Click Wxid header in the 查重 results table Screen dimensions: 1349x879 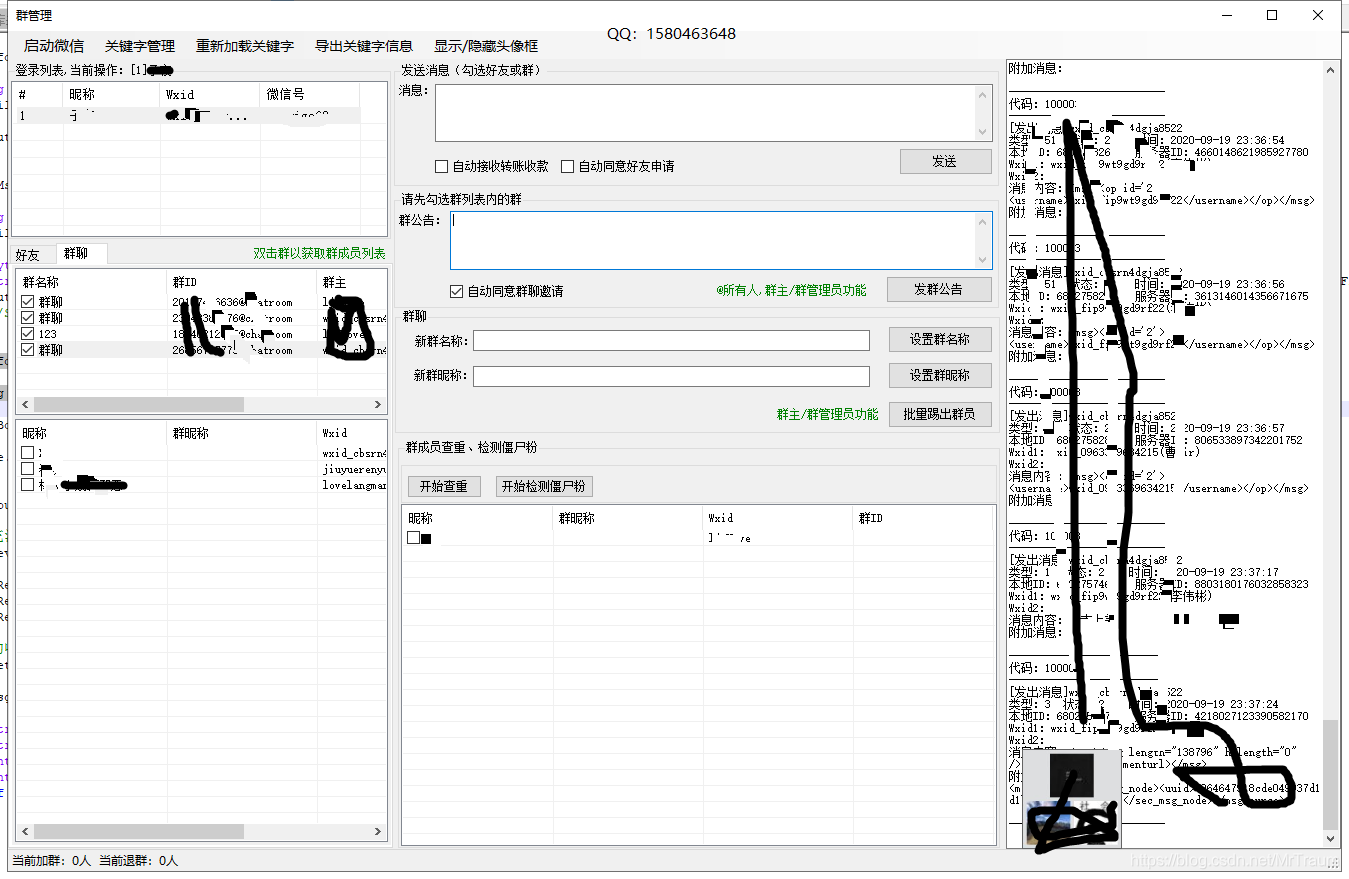(x=778, y=518)
